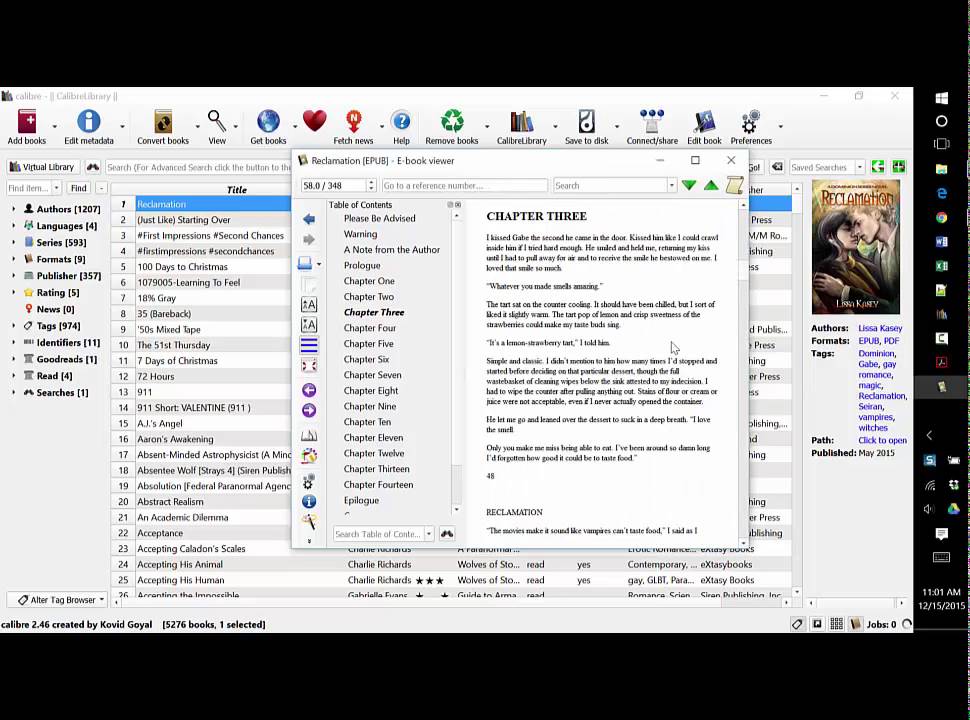Select Epilogue in Table of Contents
The height and width of the screenshot is (720, 970).
[361, 500]
